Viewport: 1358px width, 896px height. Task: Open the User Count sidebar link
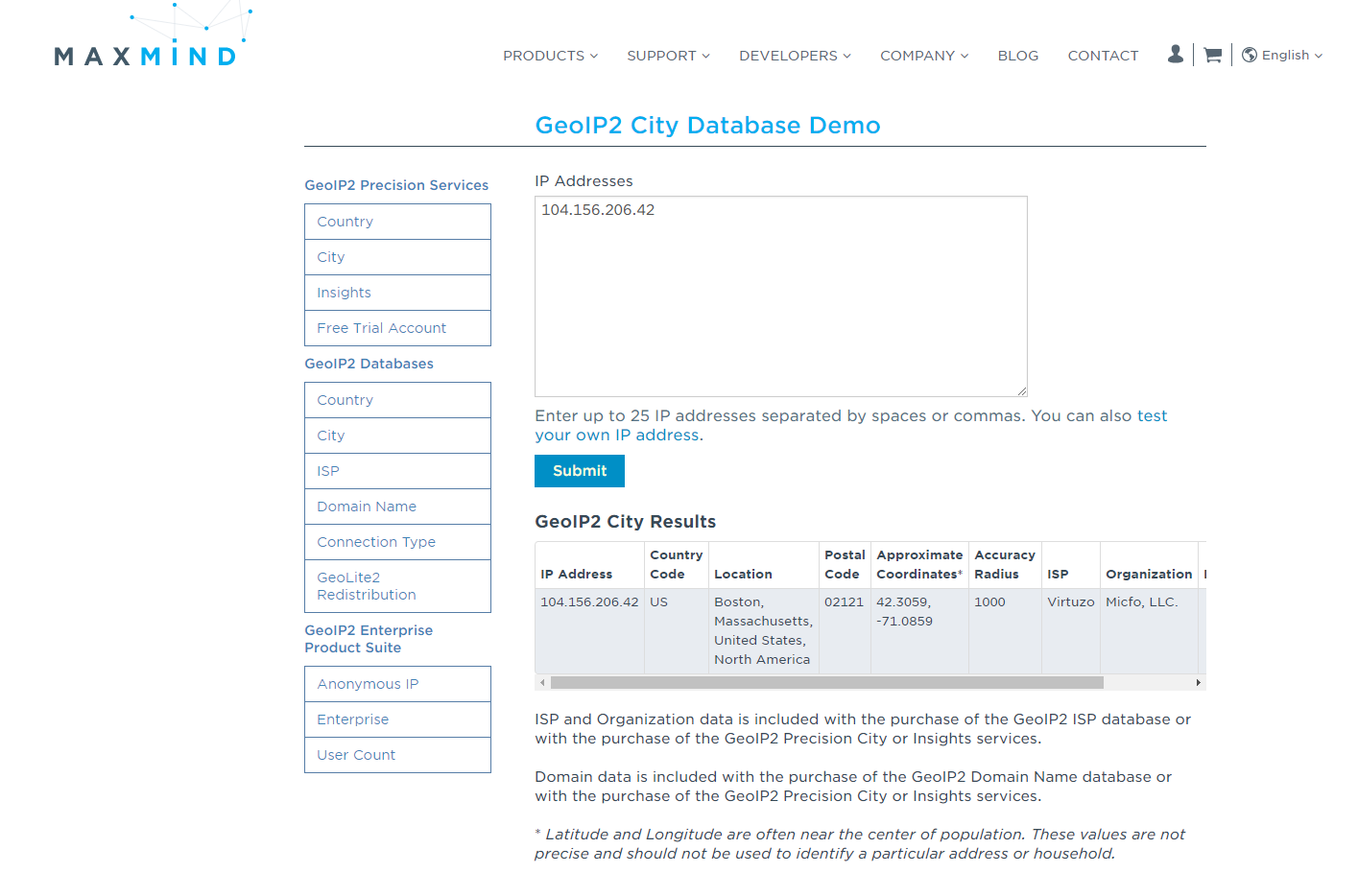tap(397, 755)
